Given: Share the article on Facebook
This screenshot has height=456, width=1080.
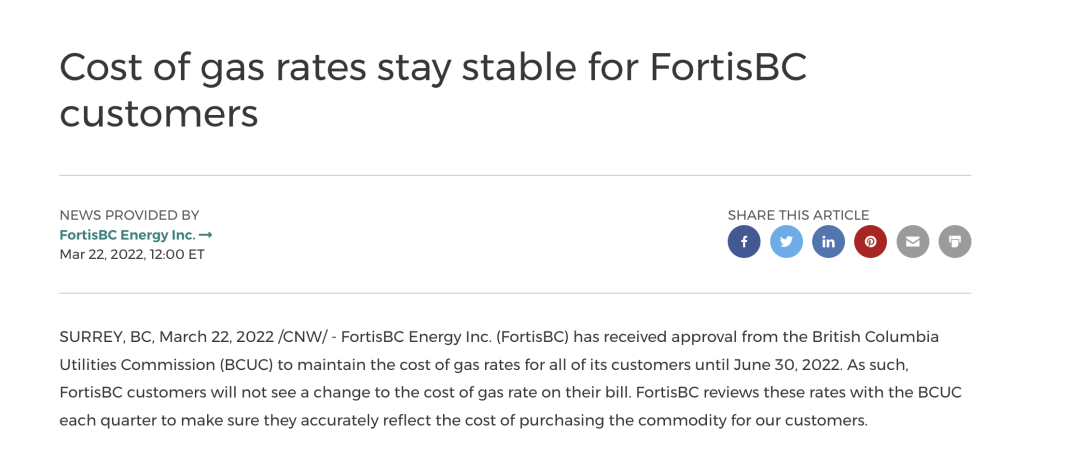Looking at the screenshot, I should [x=744, y=242].
